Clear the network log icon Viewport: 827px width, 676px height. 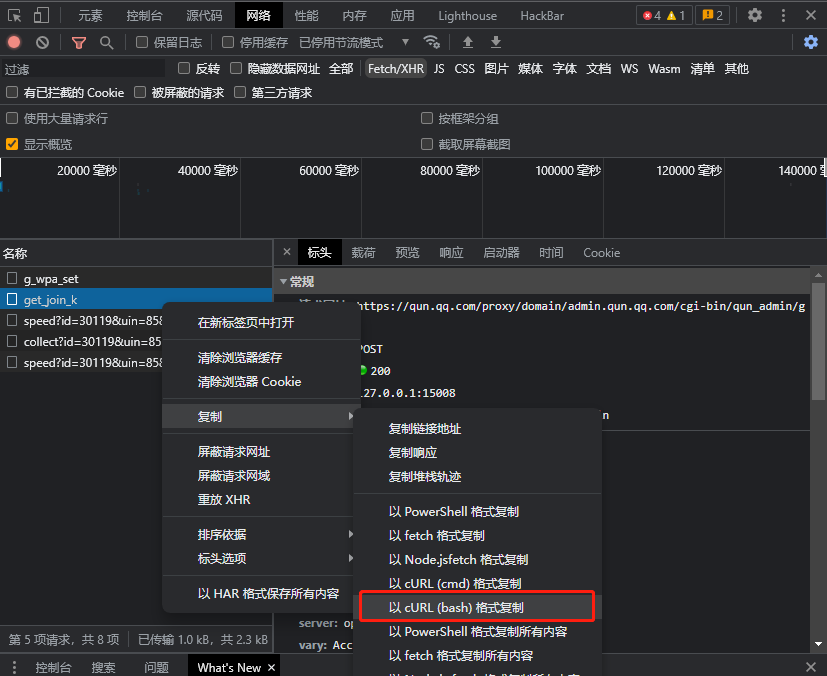click(42, 42)
